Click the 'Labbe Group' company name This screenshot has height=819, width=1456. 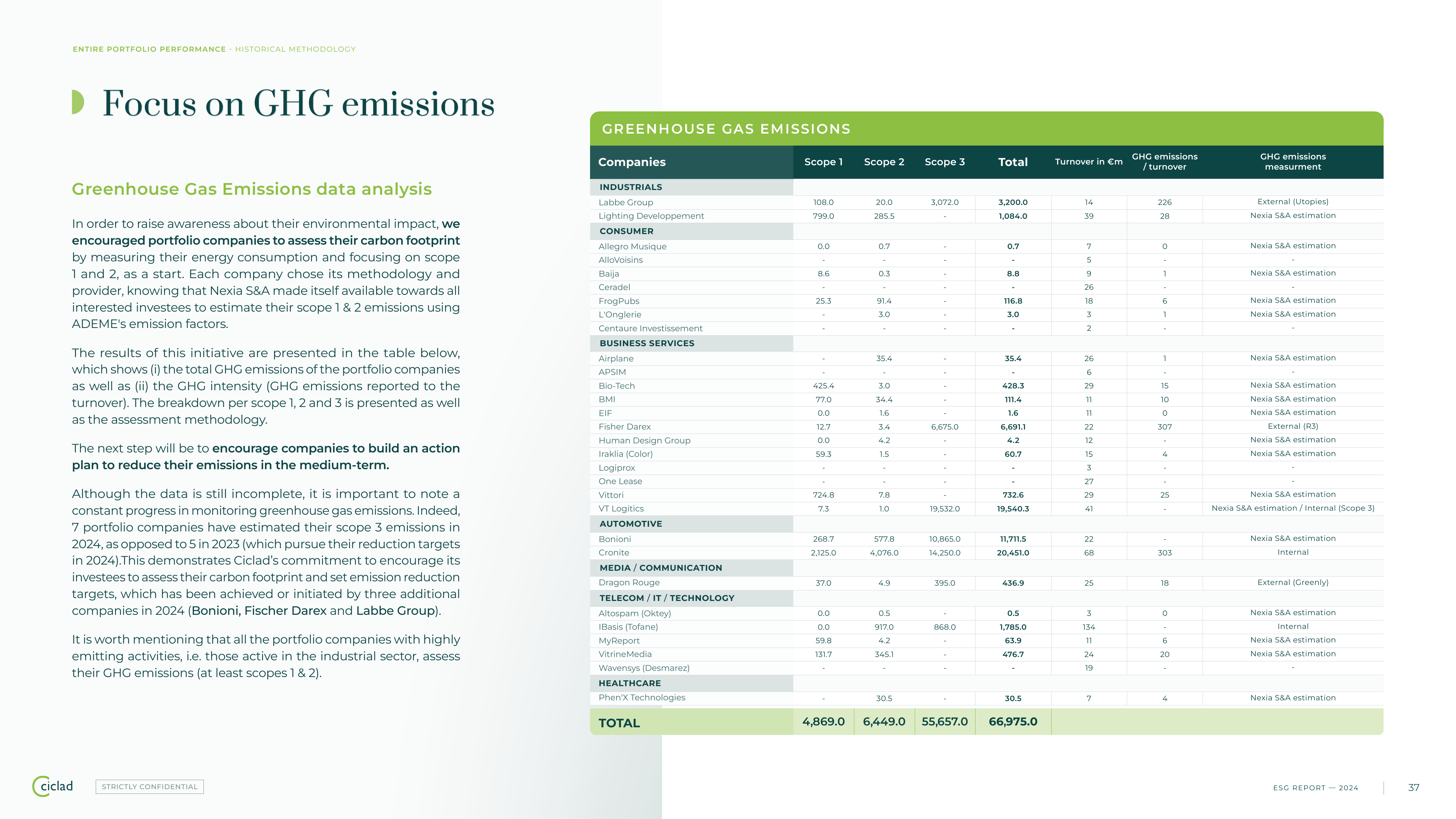[626, 202]
